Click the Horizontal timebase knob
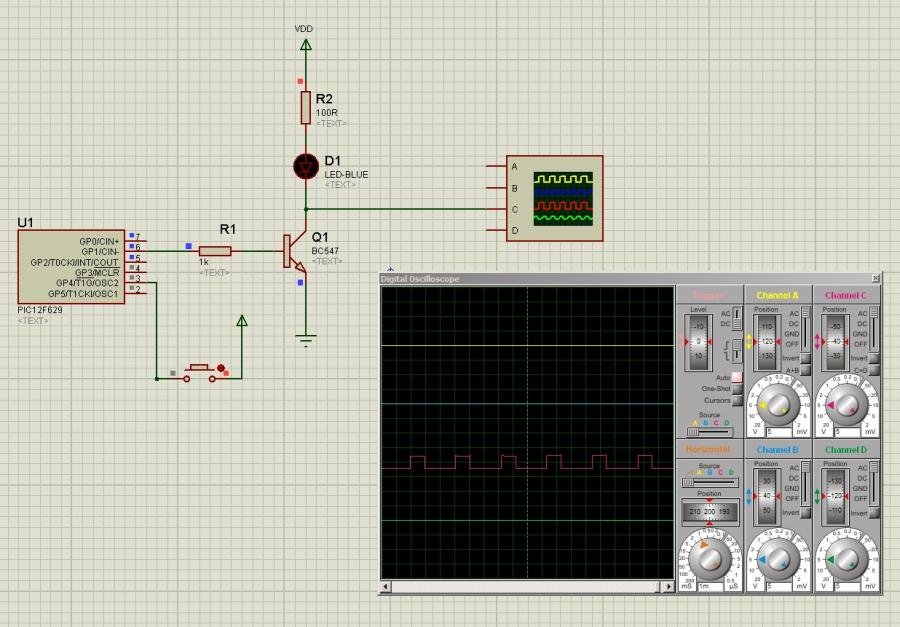Screen dimensions: 900x627 click(x=709, y=558)
